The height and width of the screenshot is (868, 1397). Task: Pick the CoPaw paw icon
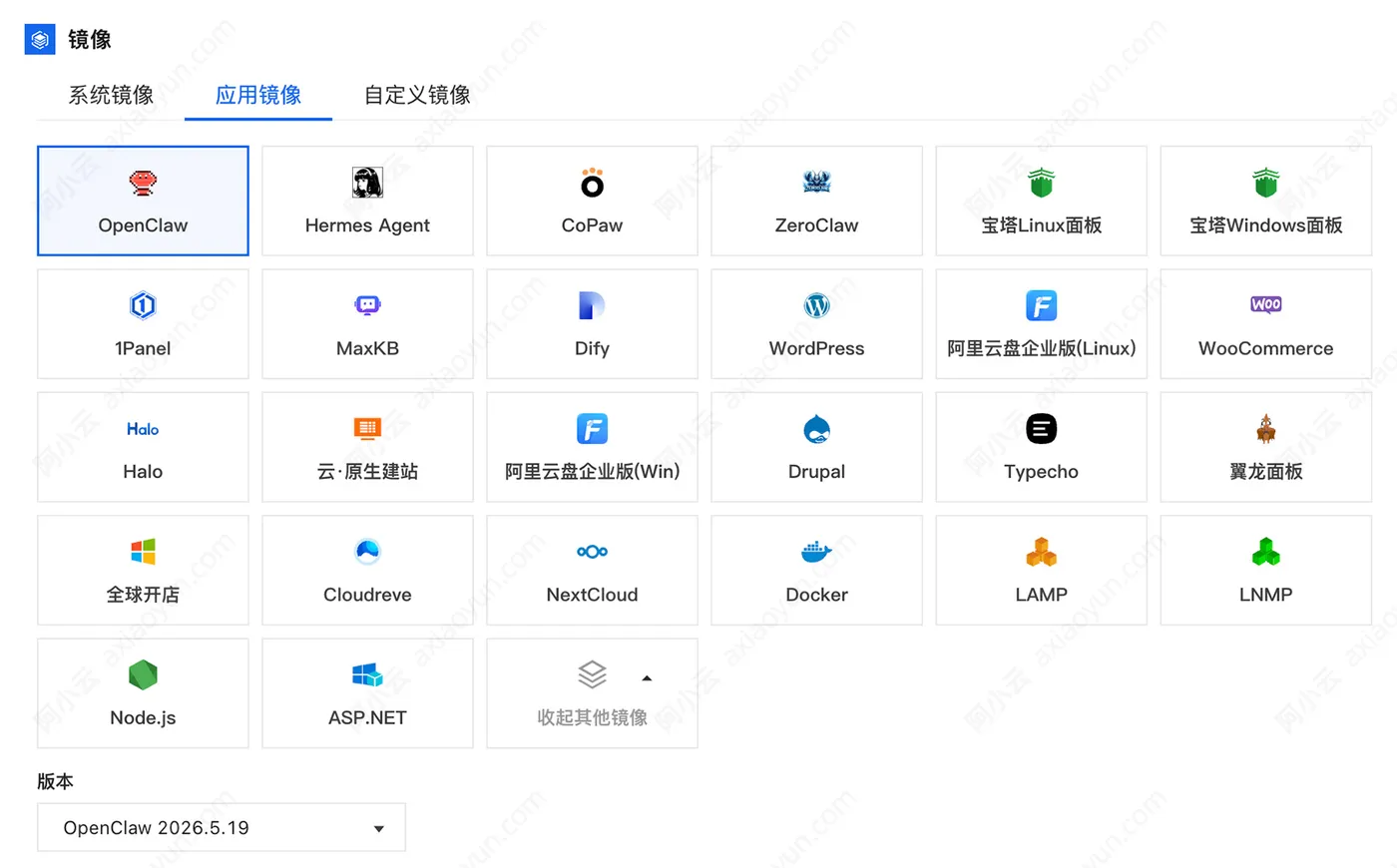pos(592,183)
